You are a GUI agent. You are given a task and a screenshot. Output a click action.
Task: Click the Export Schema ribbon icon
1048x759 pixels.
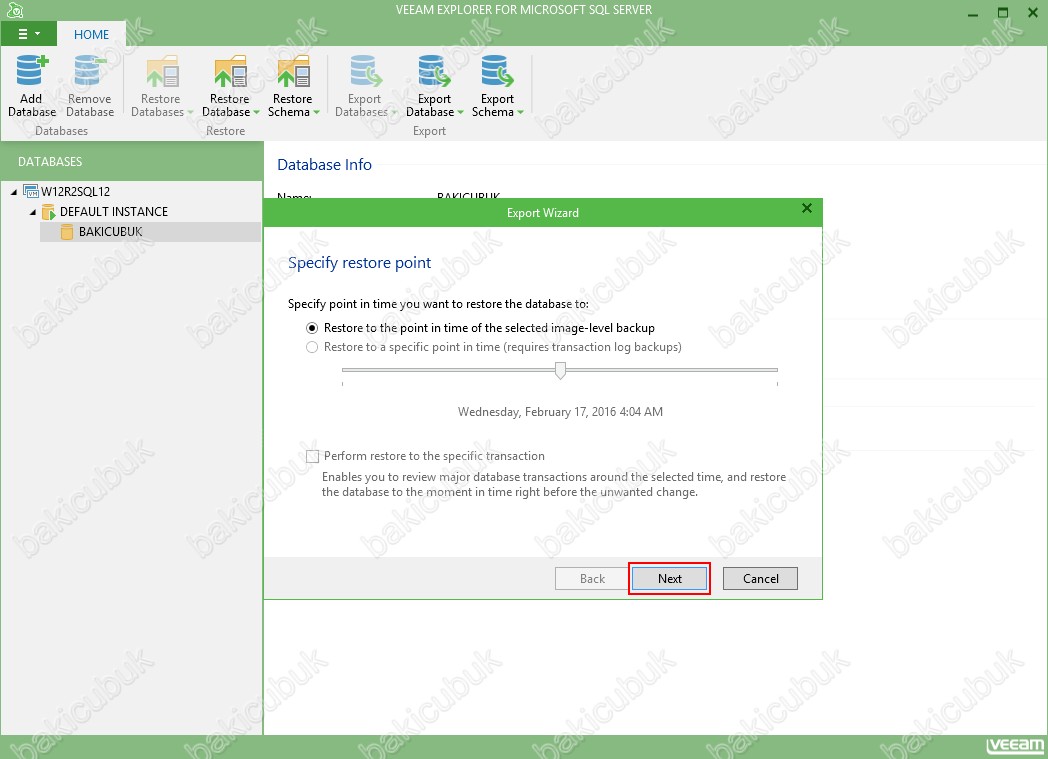(497, 71)
